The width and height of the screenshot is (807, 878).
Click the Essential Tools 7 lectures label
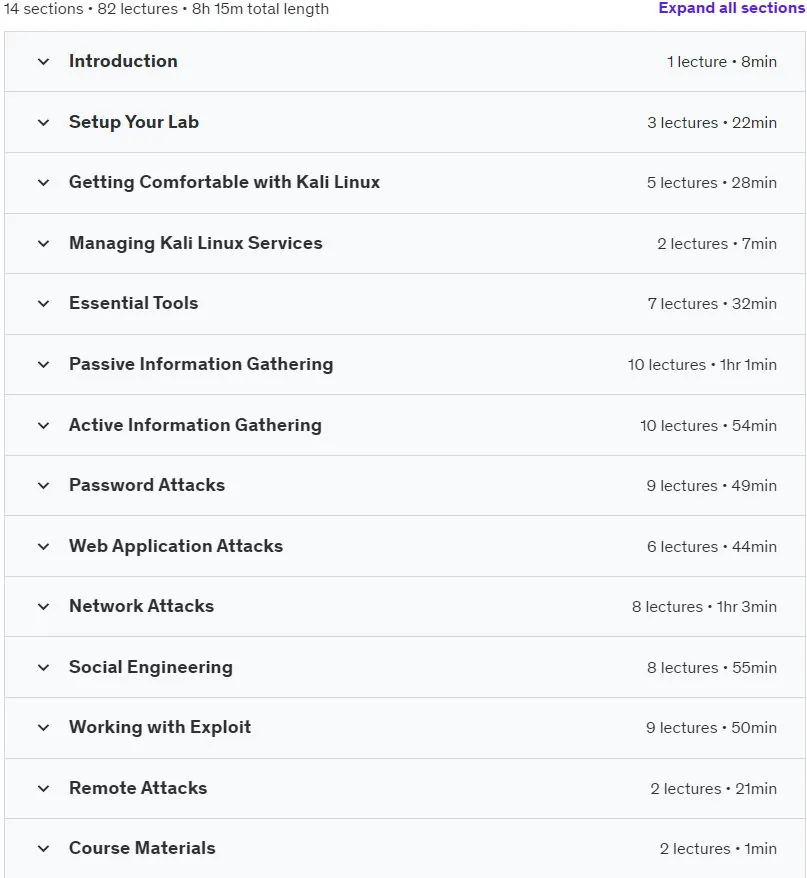pos(683,303)
